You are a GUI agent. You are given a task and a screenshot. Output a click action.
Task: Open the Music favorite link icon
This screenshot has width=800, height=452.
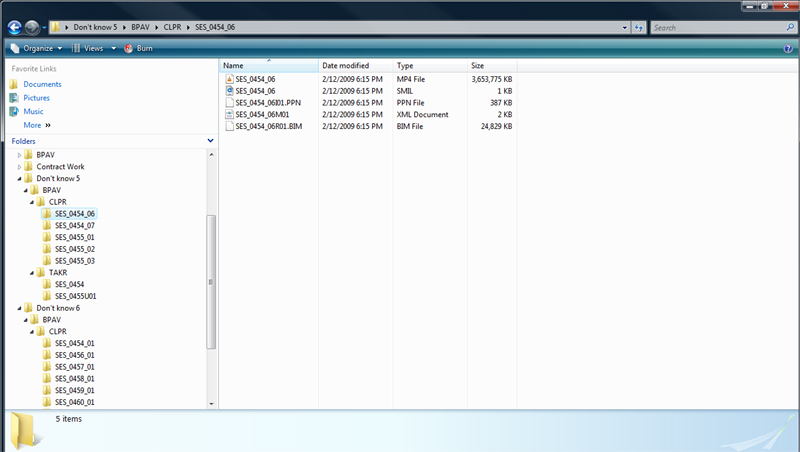coord(14,112)
